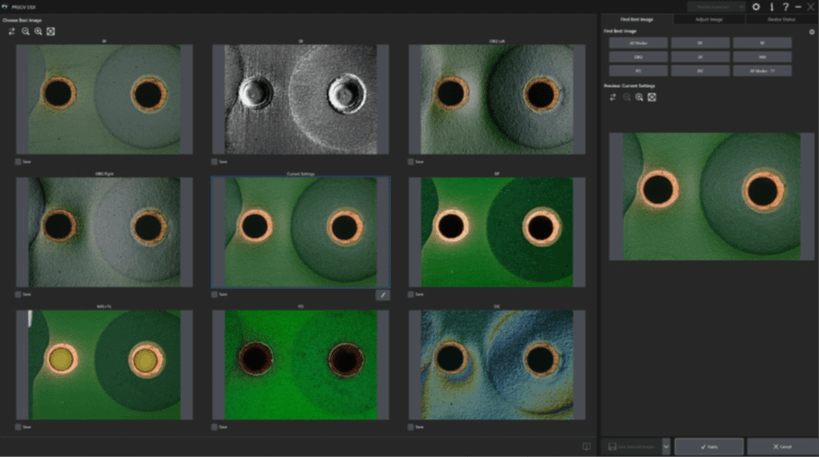Check Save box under the top-left image
Image resolution: width=819 pixels, height=457 pixels.
pyautogui.click(x=18, y=160)
